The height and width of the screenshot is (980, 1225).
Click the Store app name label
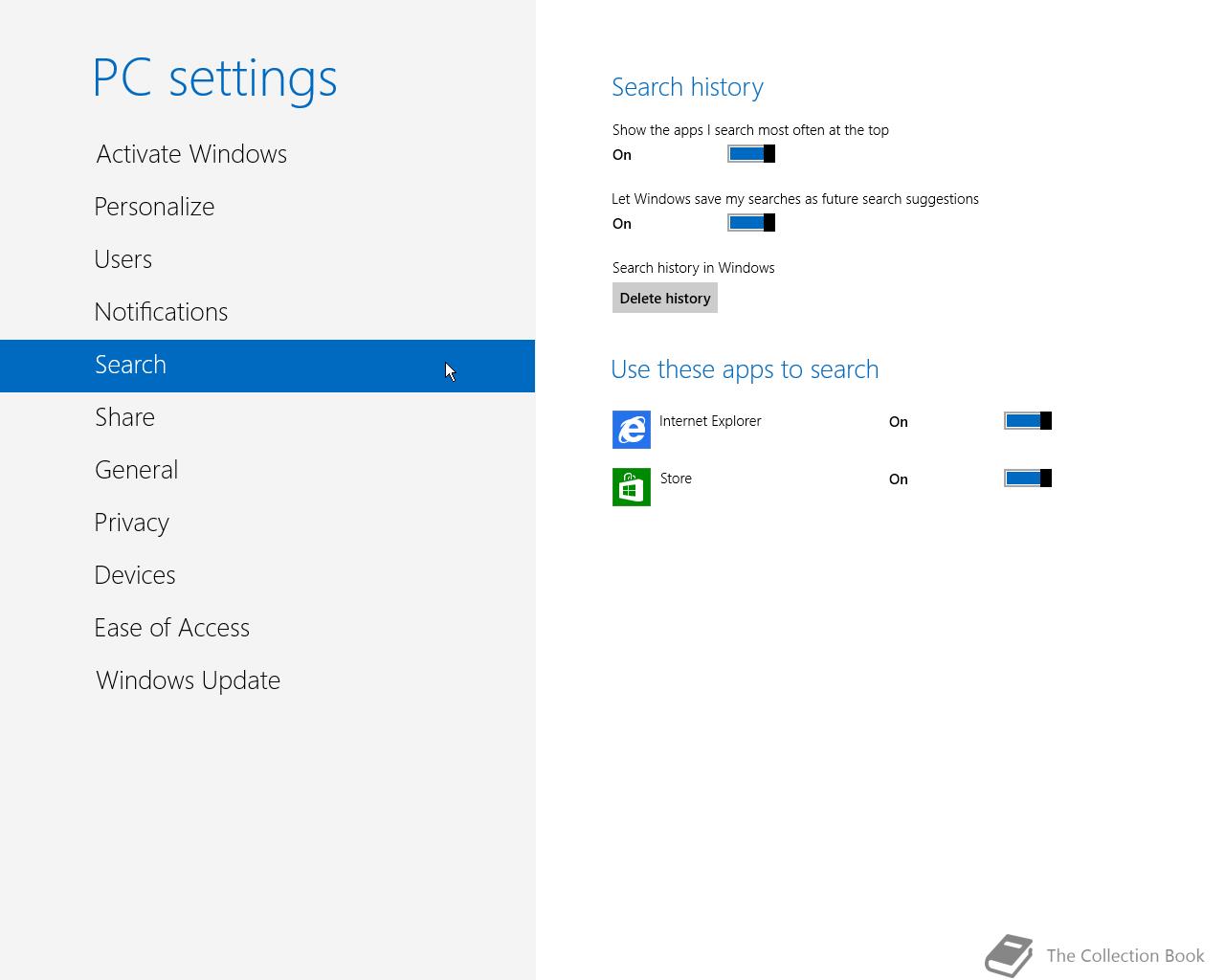tap(676, 479)
